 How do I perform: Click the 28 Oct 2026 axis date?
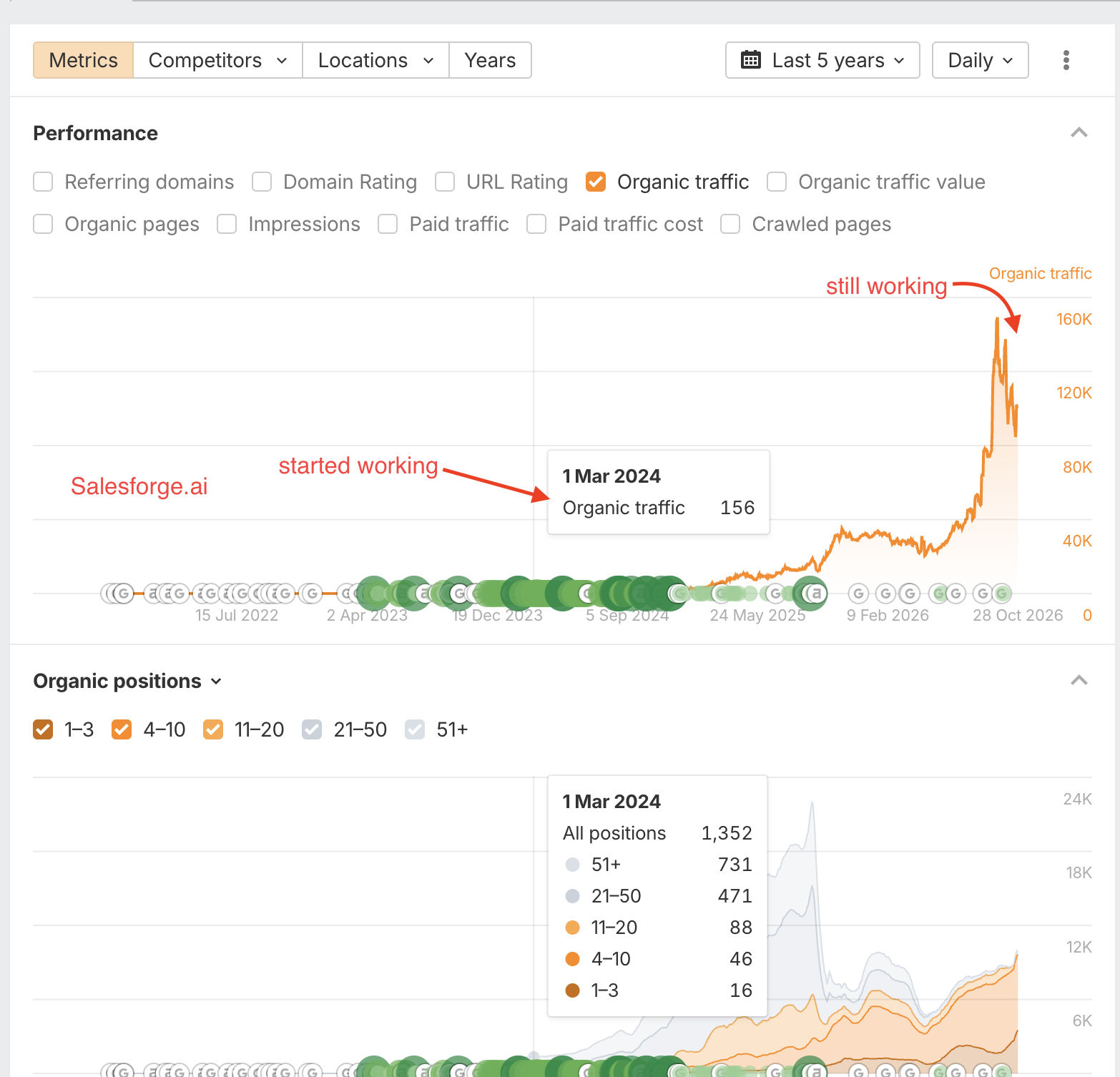(x=1018, y=615)
